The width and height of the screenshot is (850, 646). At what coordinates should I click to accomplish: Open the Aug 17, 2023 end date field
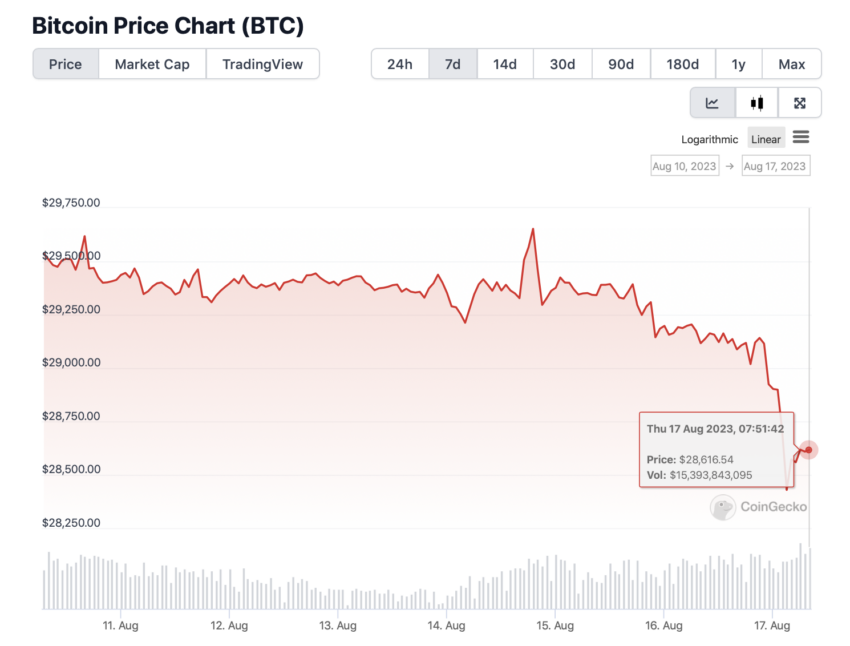[x=775, y=166]
